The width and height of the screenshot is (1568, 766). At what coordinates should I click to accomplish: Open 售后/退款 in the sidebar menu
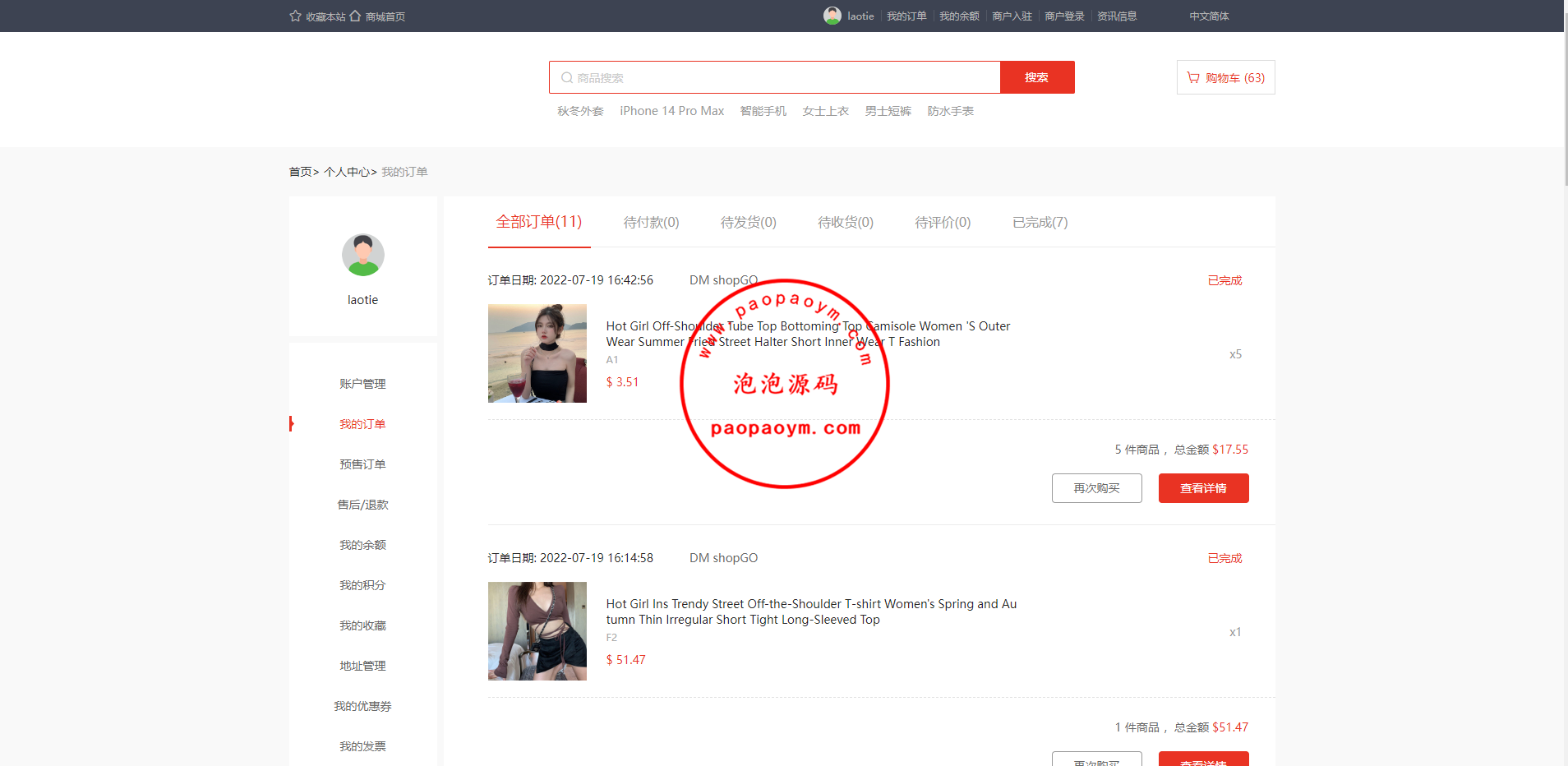[x=362, y=505]
